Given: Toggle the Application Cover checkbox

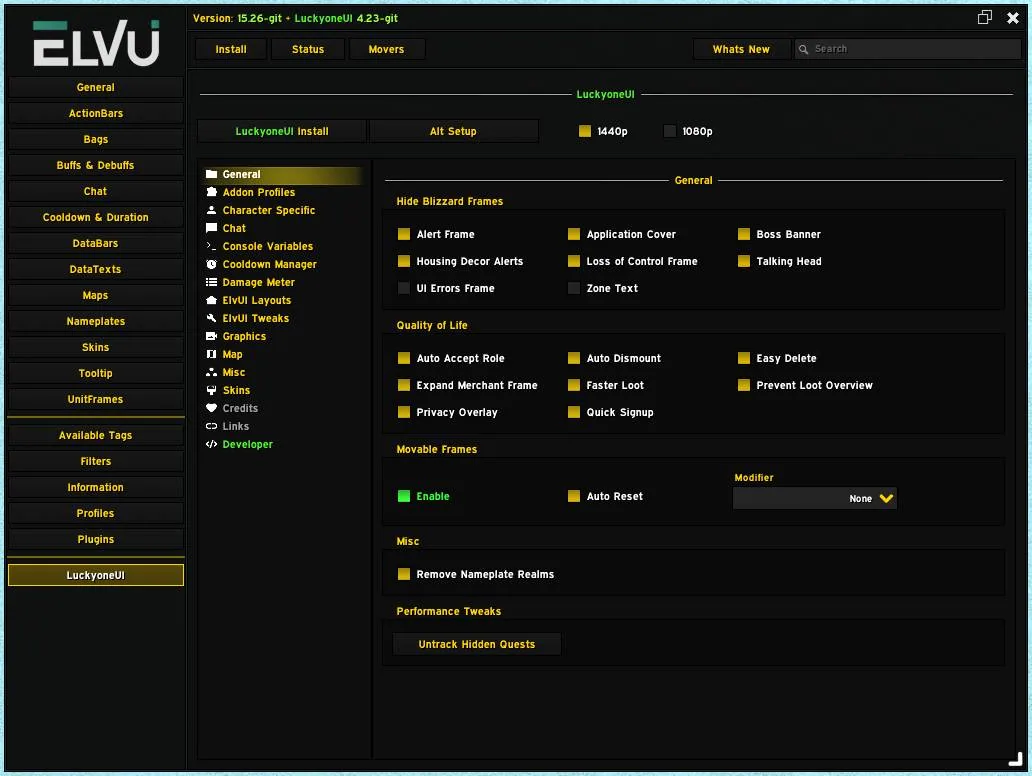Looking at the screenshot, I should [574, 234].
